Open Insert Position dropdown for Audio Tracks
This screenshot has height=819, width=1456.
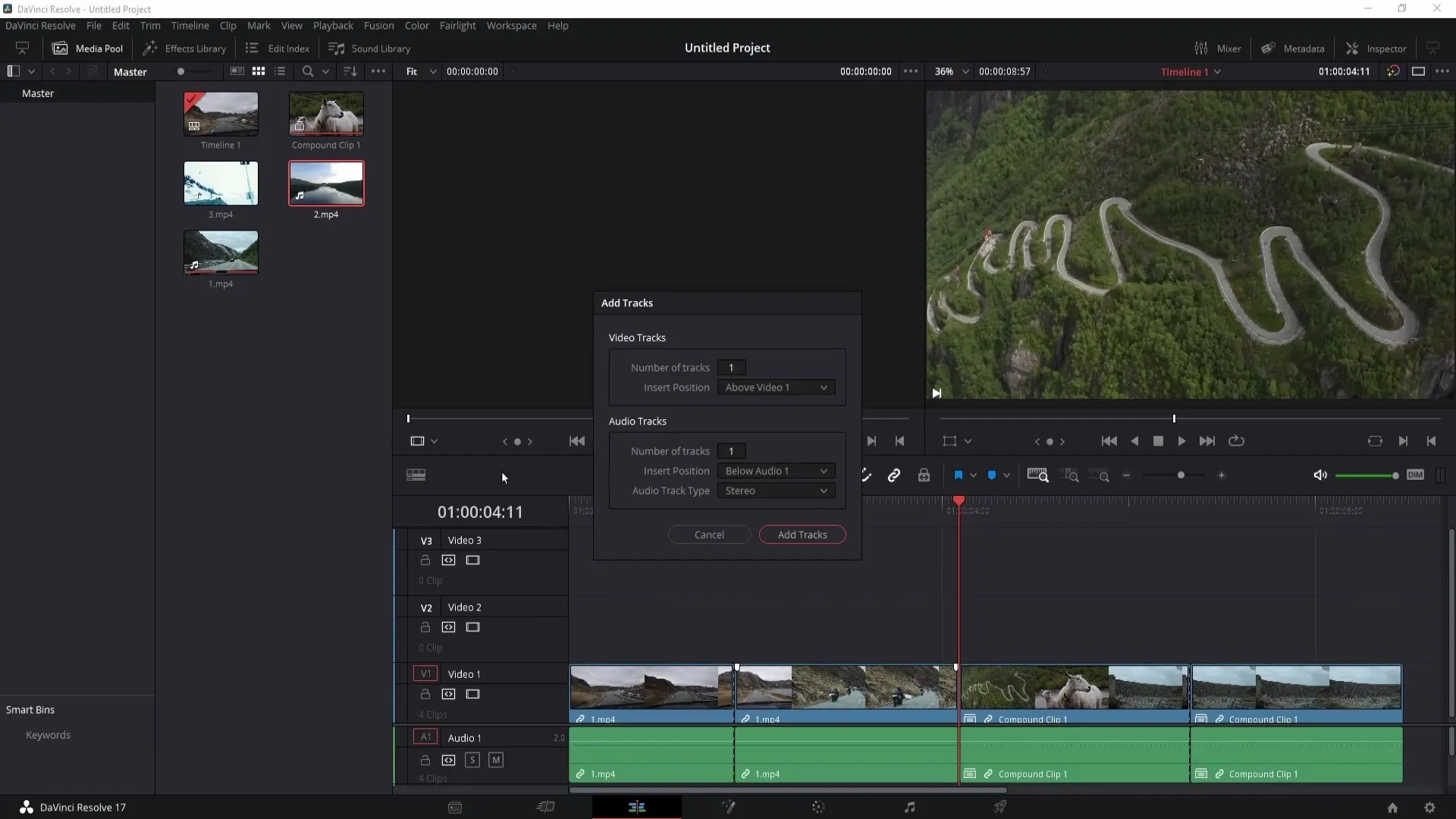(x=775, y=470)
